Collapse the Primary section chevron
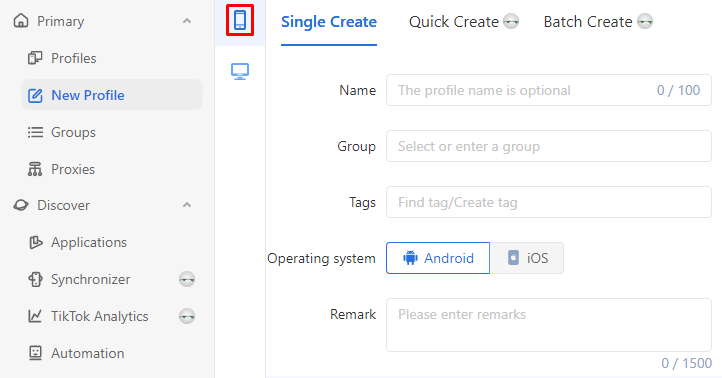Screen dimensions: 722x378 click(x=187, y=21)
